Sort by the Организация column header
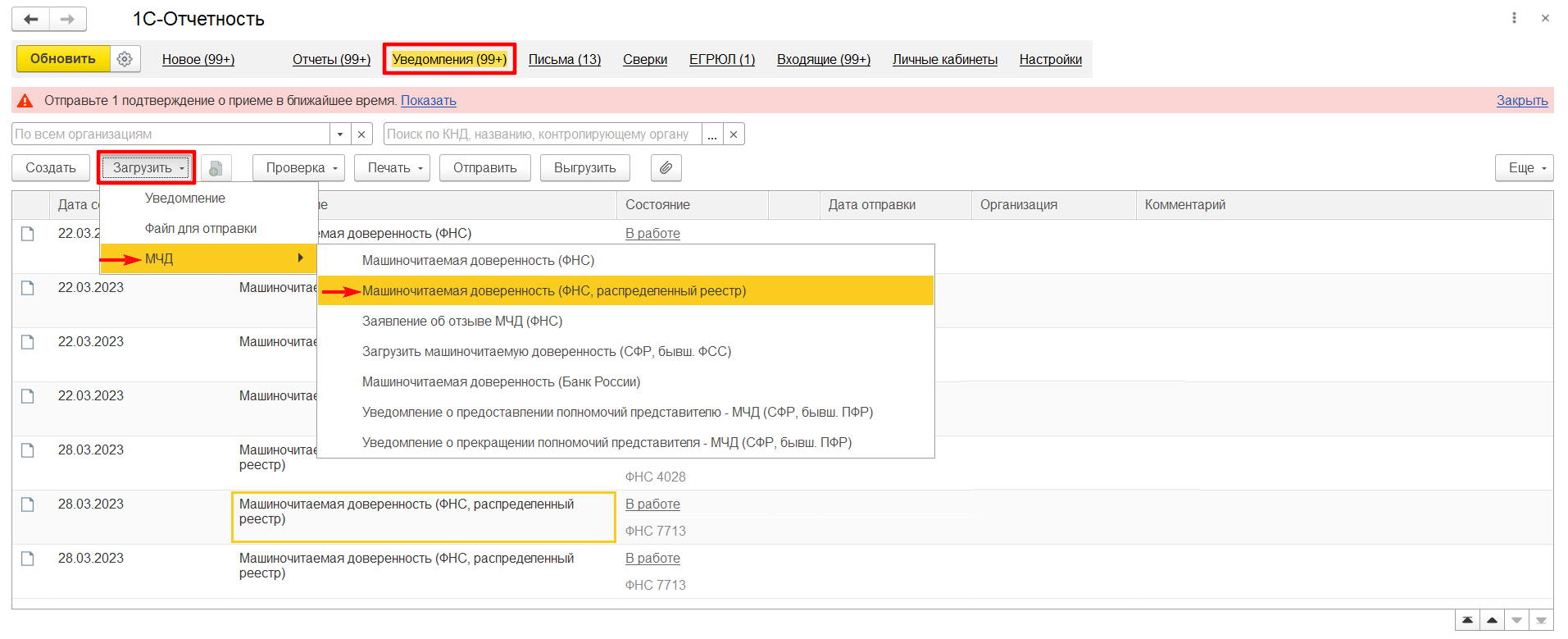This screenshot has width=1568, height=639. coord(1054,205)
